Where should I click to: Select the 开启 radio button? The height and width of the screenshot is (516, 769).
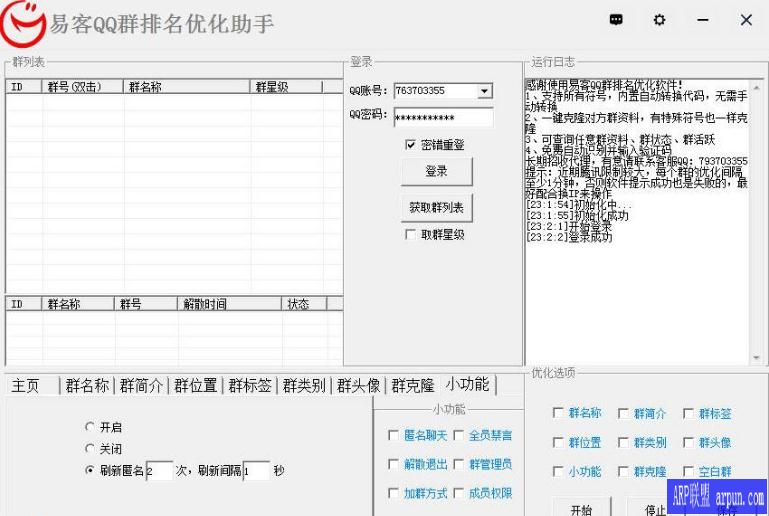tap(90, 427)
